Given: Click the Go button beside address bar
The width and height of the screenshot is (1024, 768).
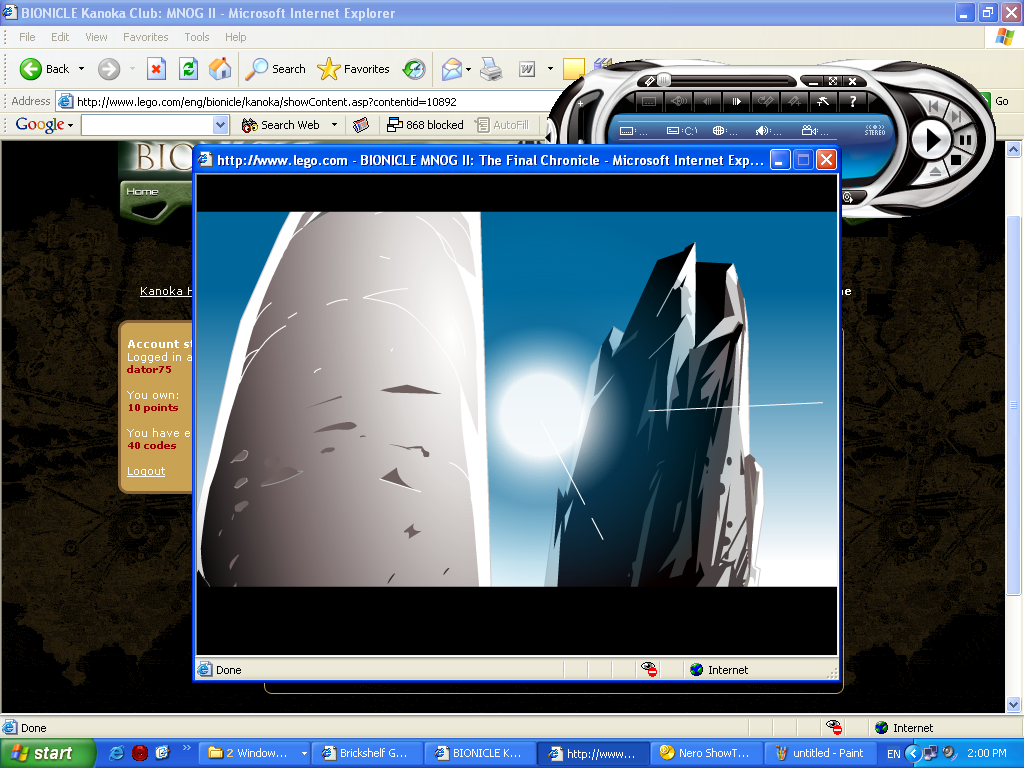Looking at the screenshot, I should pyautogui.click(x=1000, y=101).
